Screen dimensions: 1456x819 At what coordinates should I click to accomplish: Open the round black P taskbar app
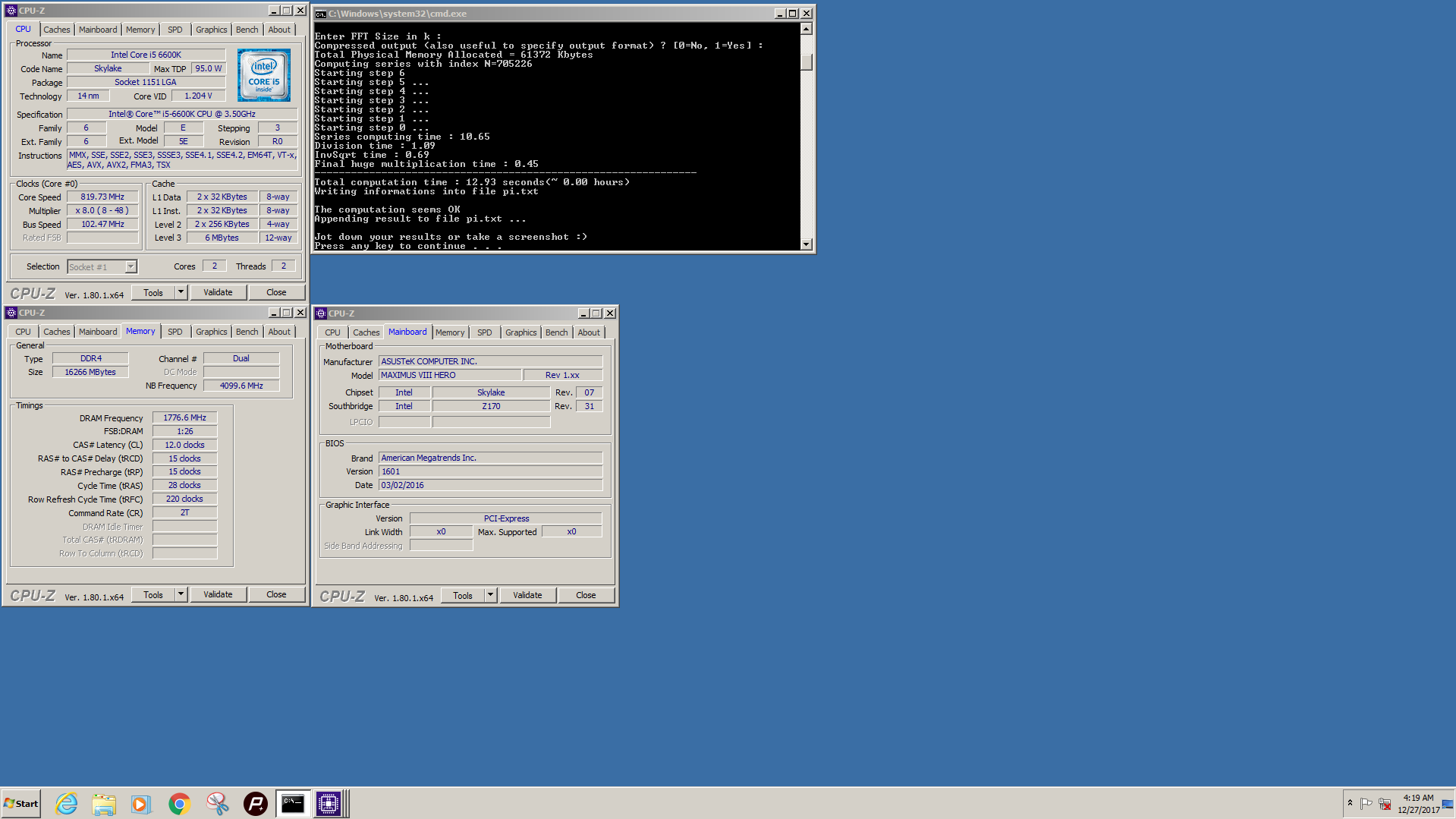tap(255, 804)
